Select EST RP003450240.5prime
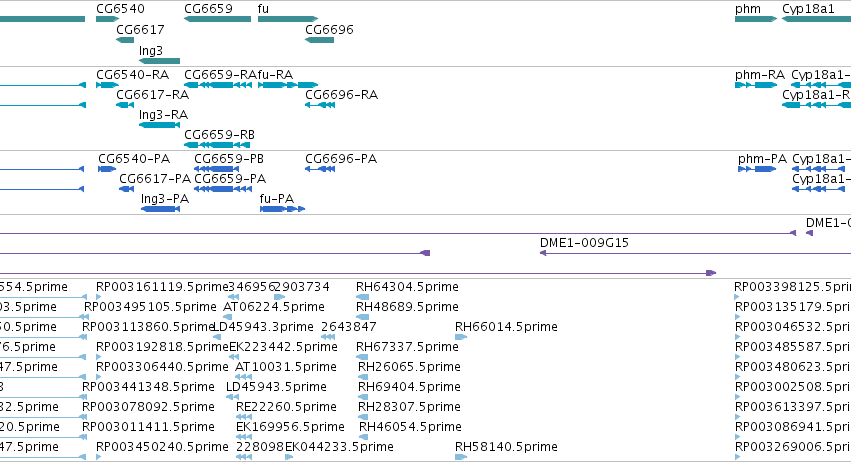 pyautogui.click(x=162, y=447)
